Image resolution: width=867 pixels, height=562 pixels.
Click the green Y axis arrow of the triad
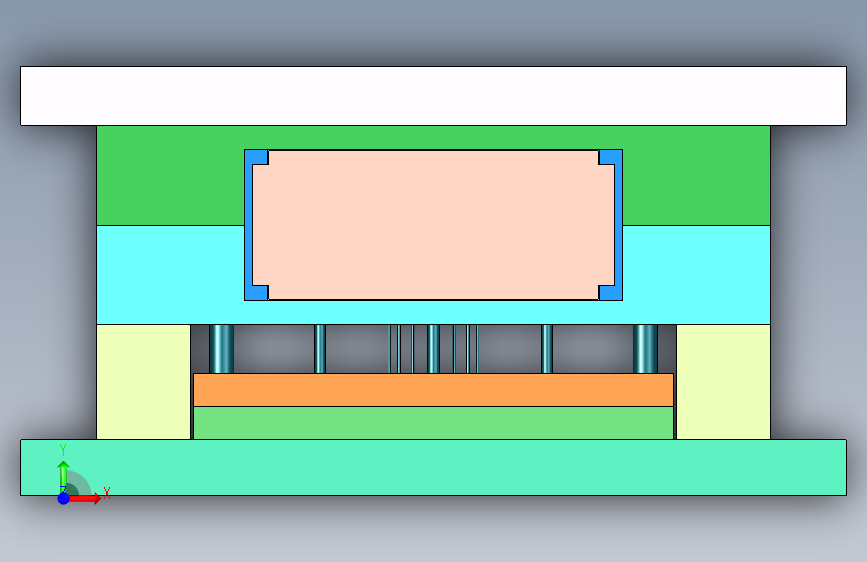click(64, 477)
